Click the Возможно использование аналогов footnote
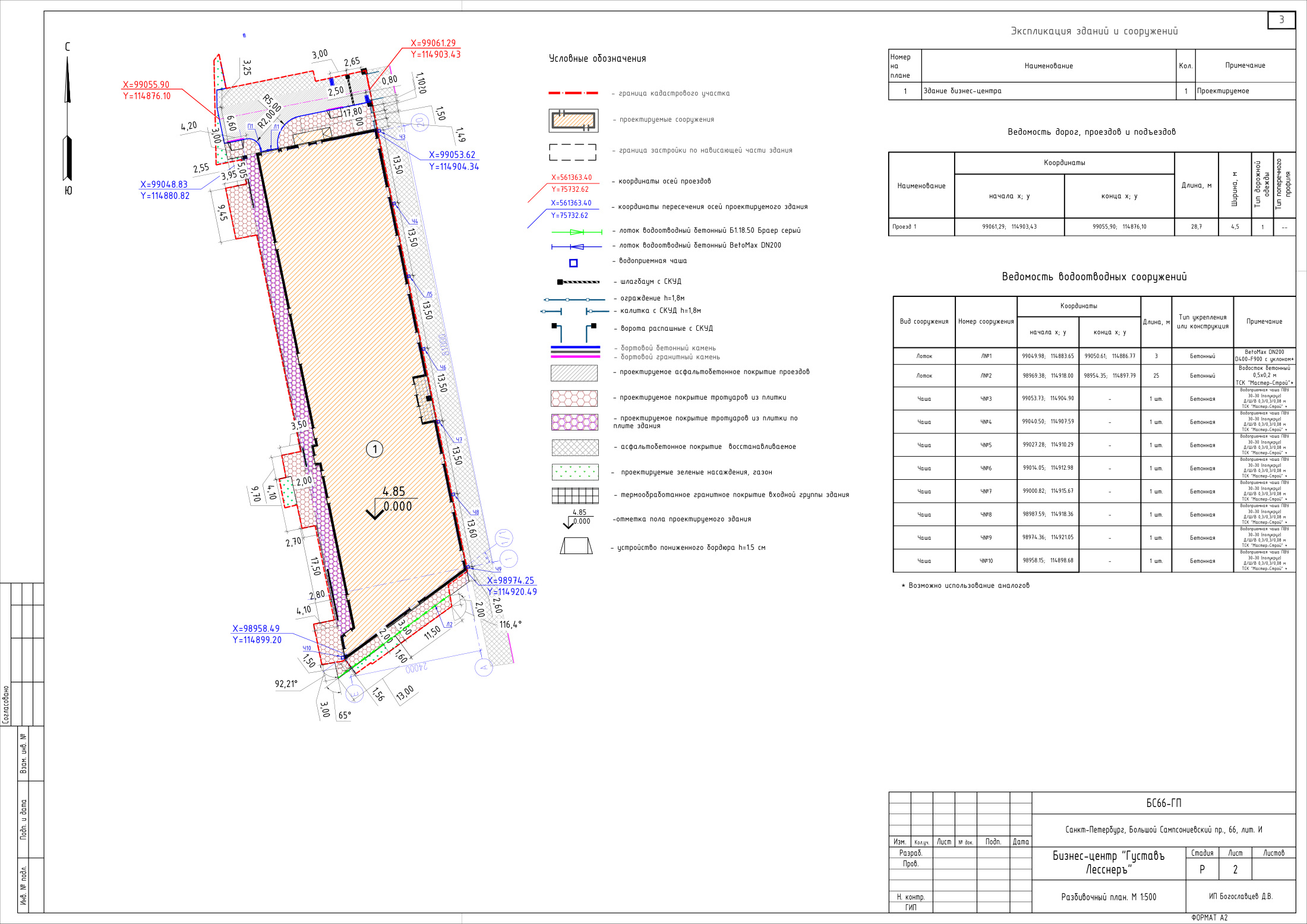Viewport: 1307px width, 924px height. pos(965,586)
